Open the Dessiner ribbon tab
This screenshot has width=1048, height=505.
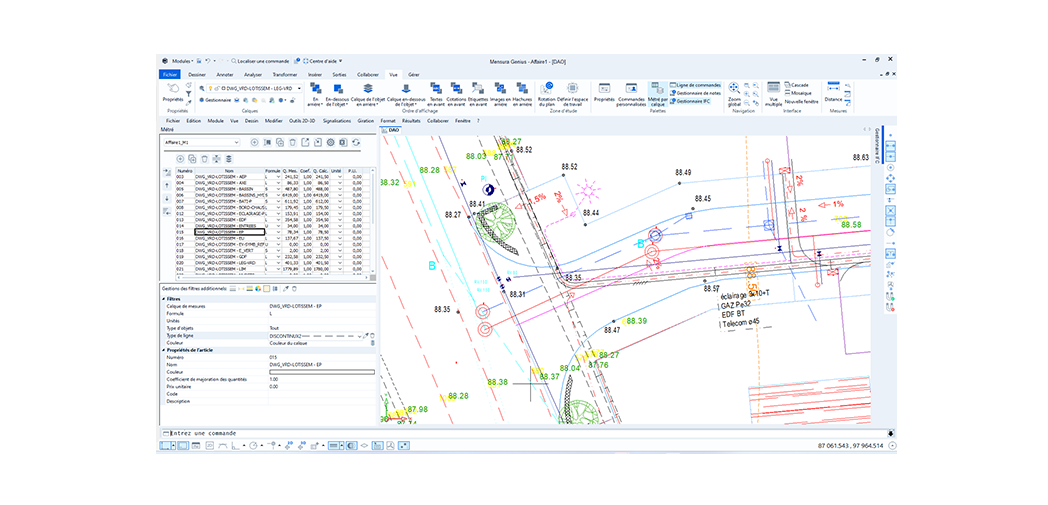tap(197, 75)
